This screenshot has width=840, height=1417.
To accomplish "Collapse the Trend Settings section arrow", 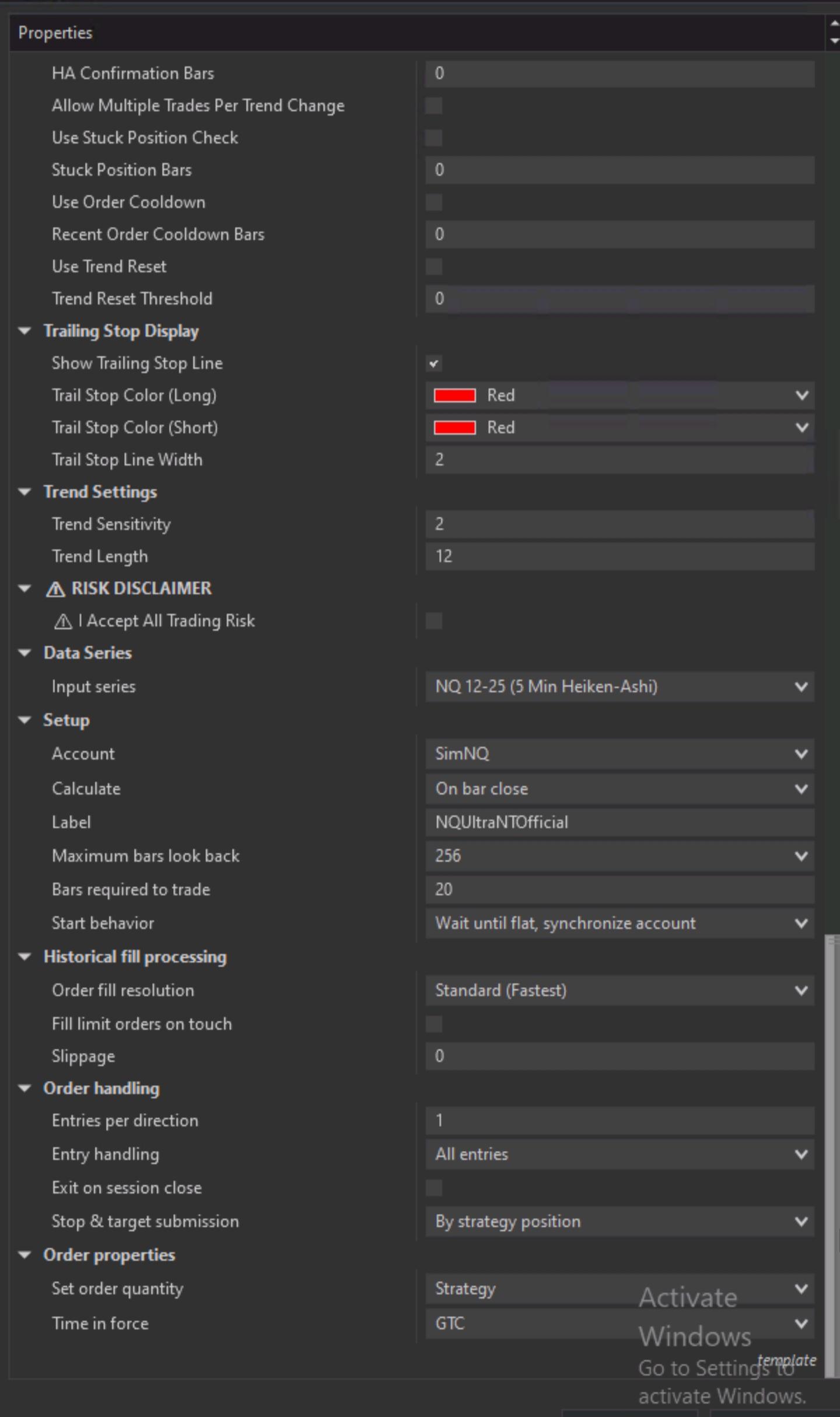I will tap(24, 492).
